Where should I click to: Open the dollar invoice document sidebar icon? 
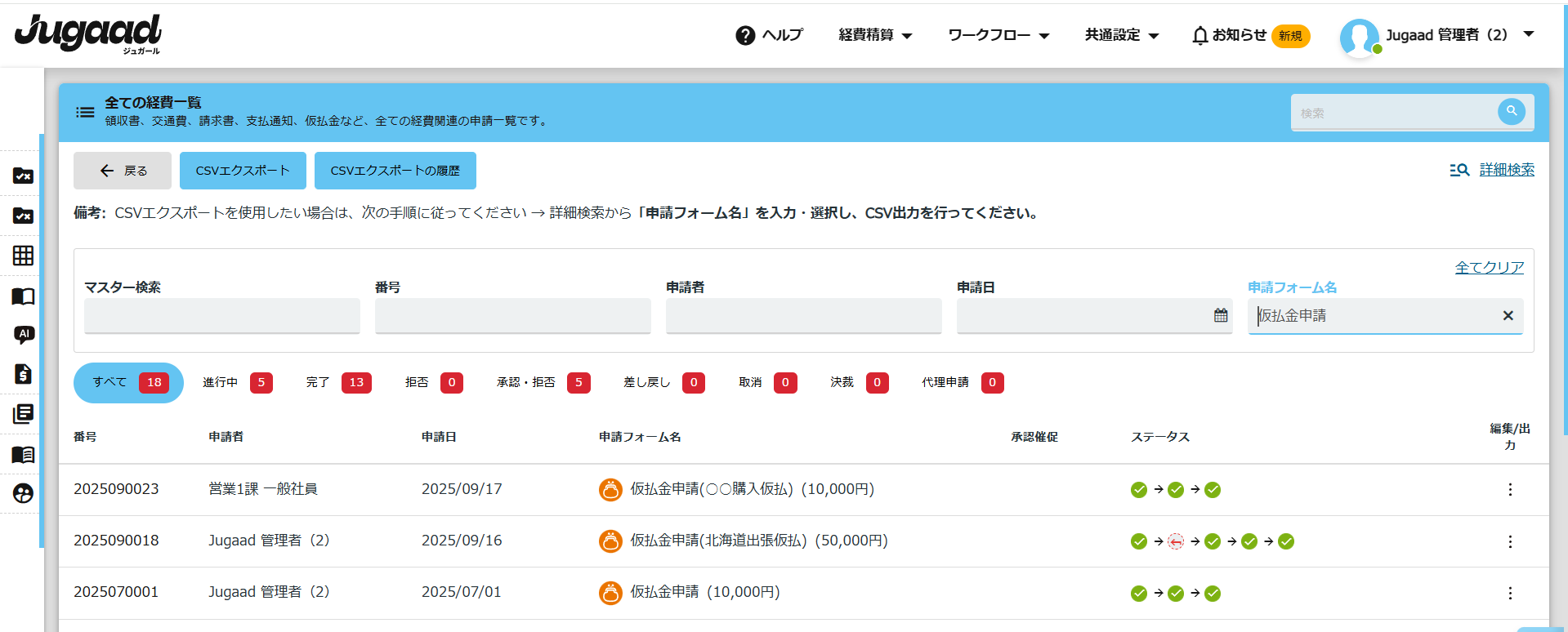click(24, 374)
